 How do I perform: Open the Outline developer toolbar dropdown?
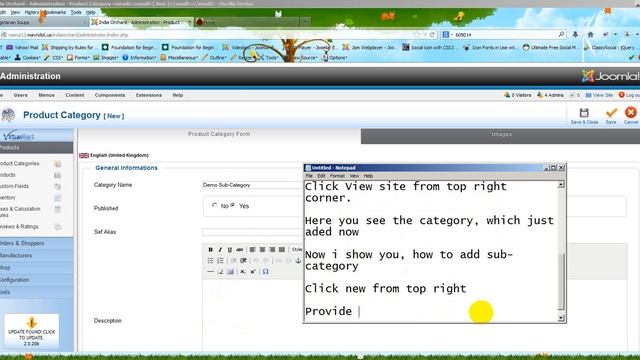tap(214, 58)
